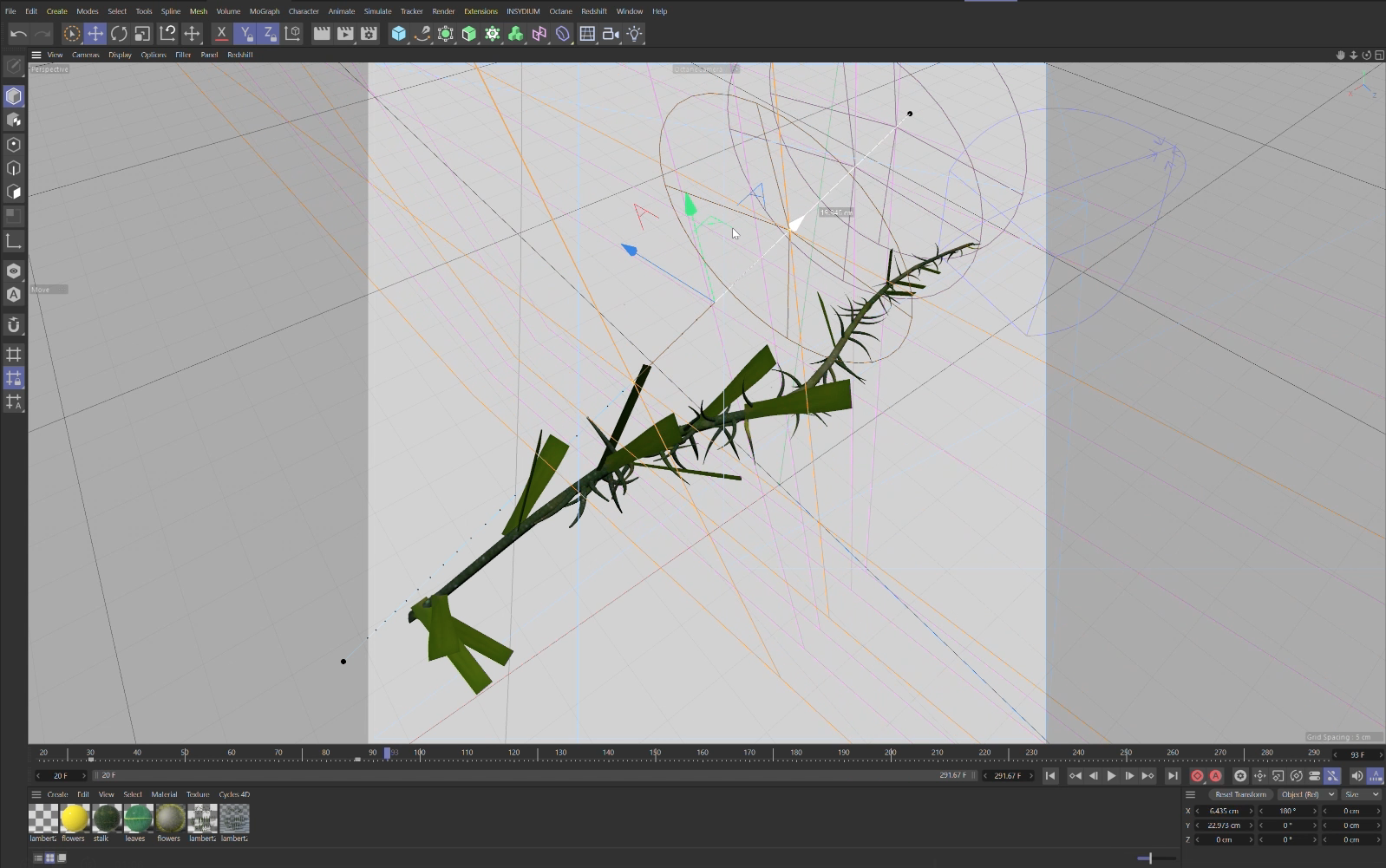Click the Scale tool icon

[142, 34]
